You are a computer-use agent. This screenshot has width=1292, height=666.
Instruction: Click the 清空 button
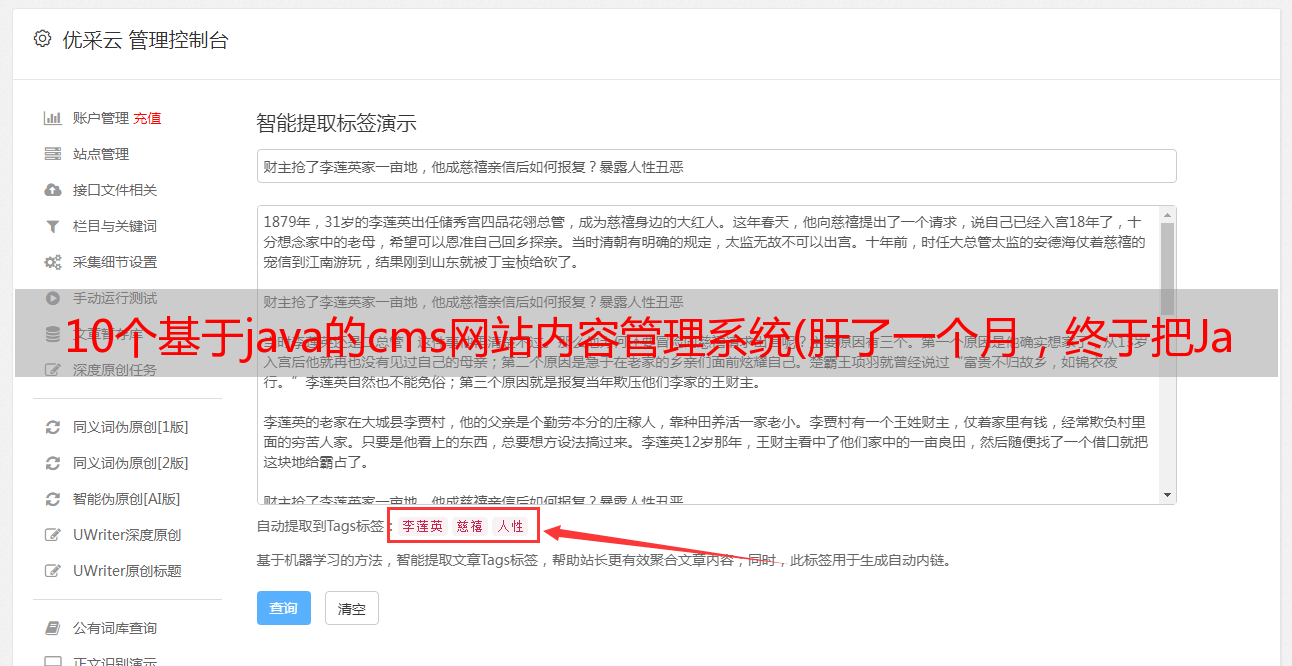[352, 608]
